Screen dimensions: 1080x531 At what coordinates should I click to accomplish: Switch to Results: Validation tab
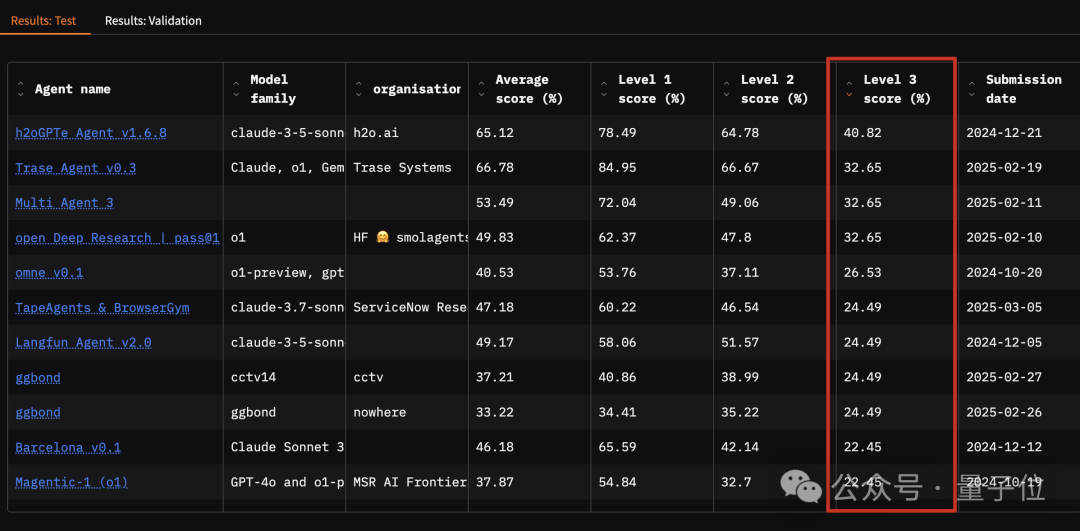coord(153,20)
